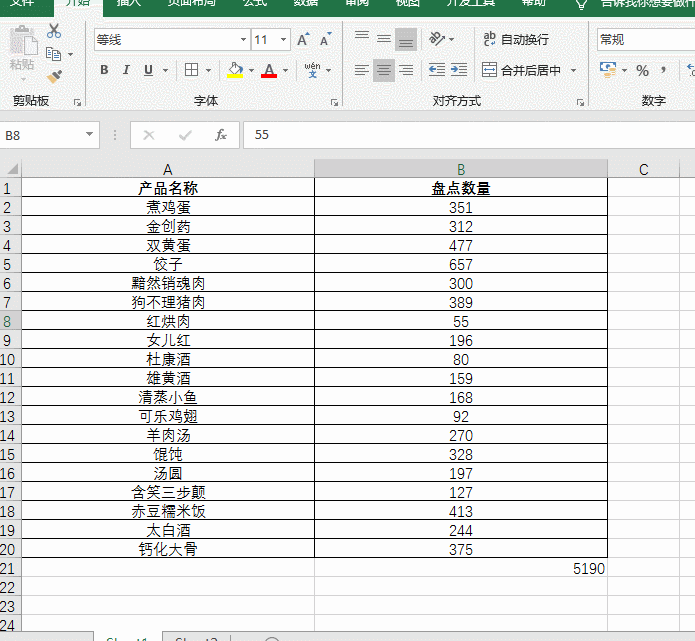
Task: Decrease font size with the small A
Action: tap(326, 40)
